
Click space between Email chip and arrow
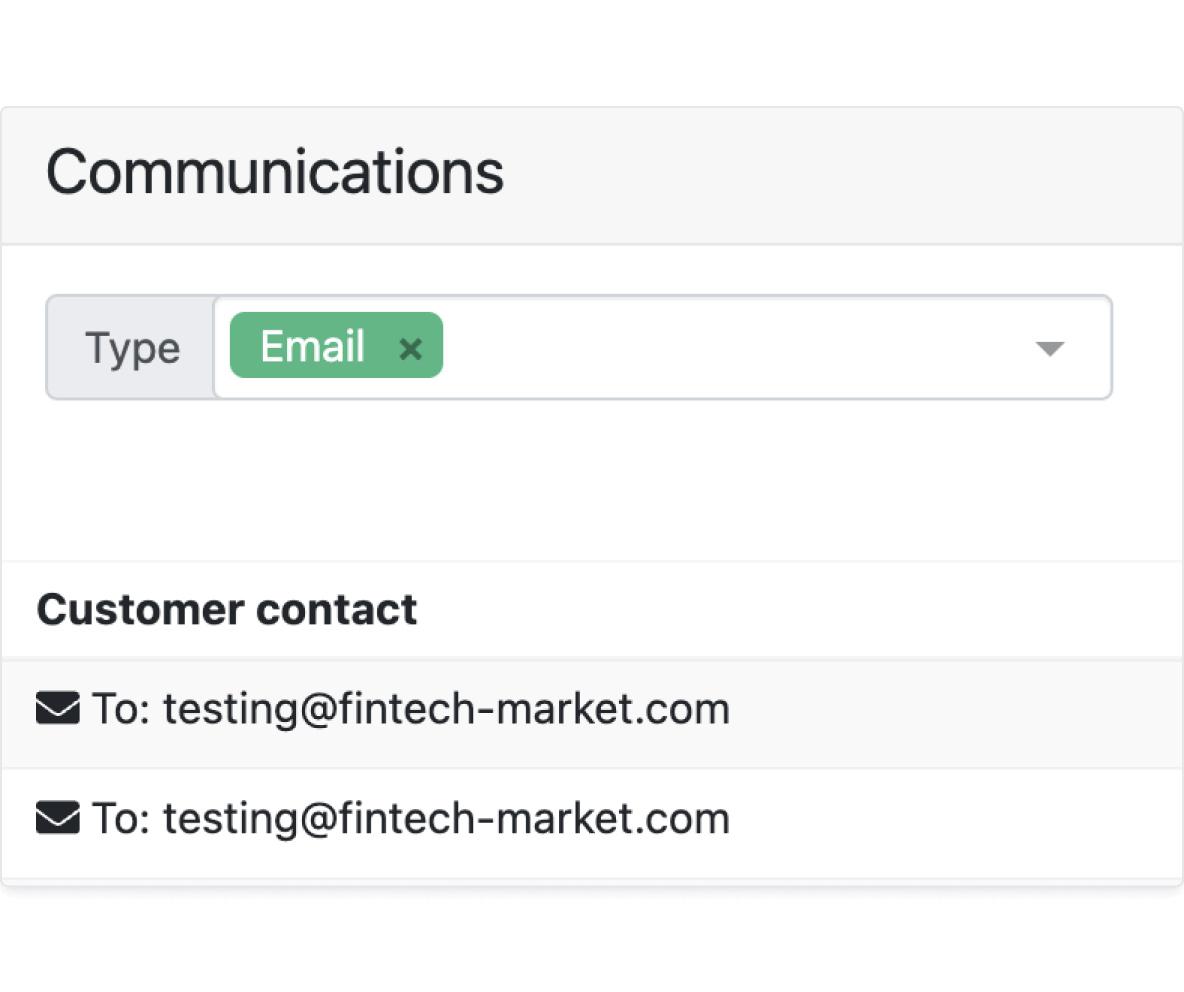pyautogui.click(x=736, y=347)
